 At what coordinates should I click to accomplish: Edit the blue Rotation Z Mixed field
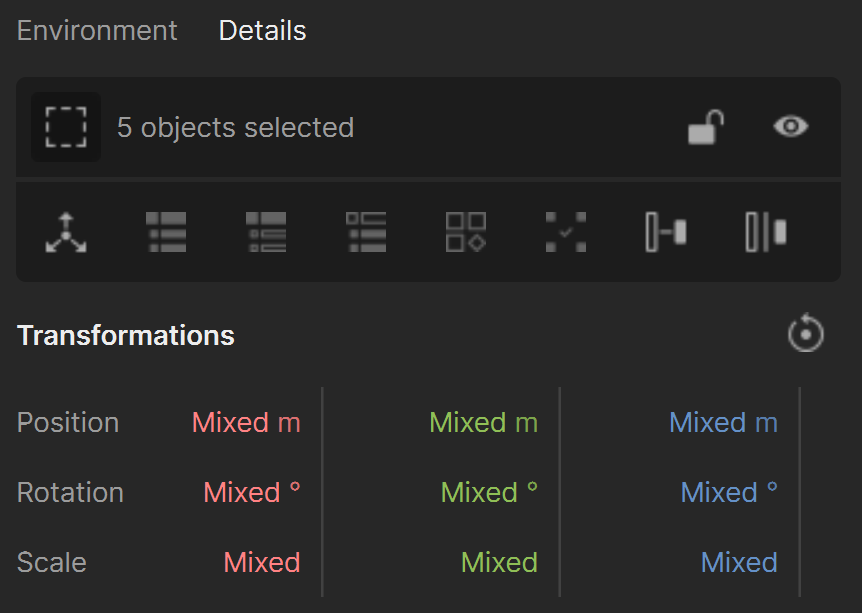tap(729, 492)
